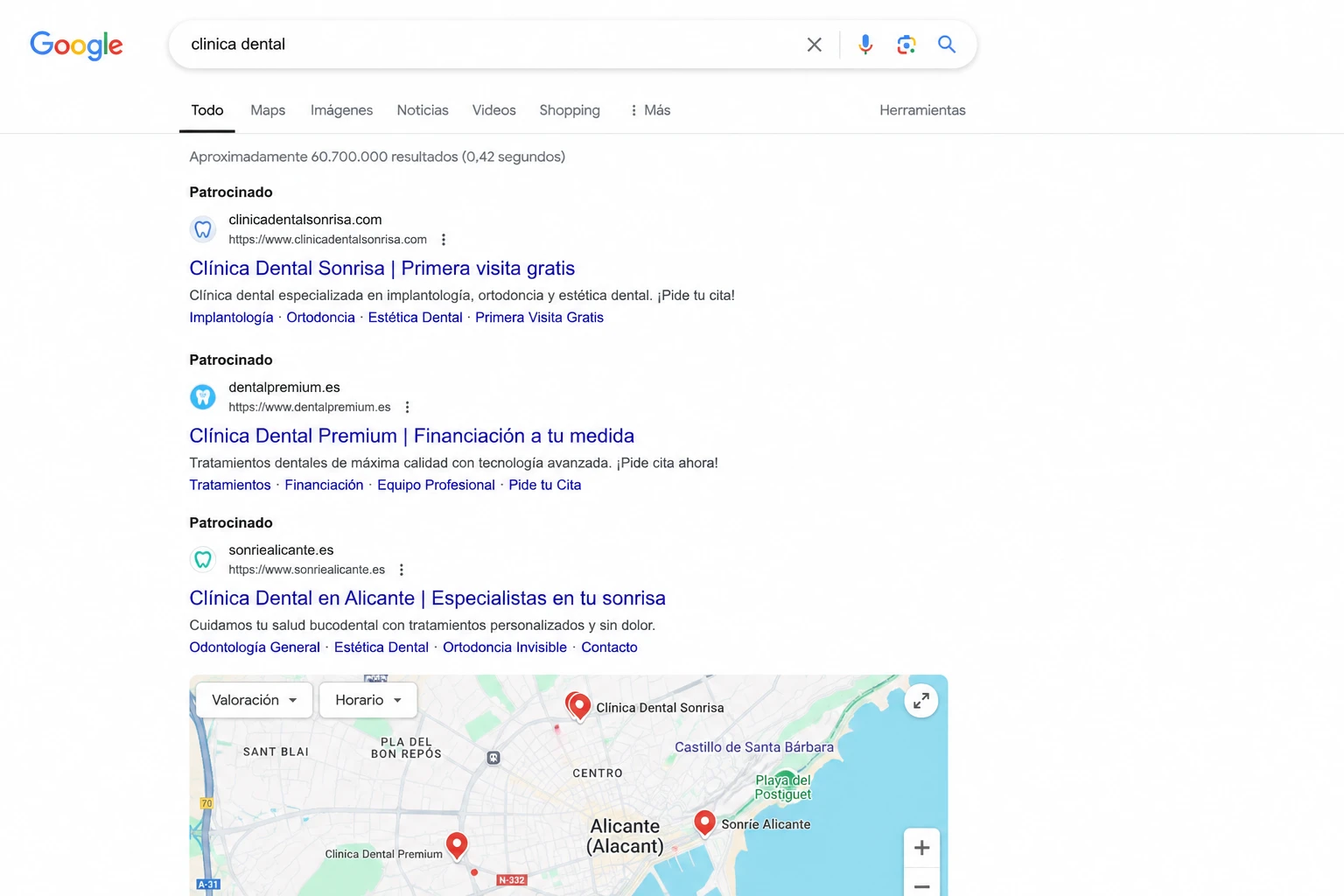This screenshot has width=1344, height=896.
Task: Zoom out on the map with minus
Action: 921,885
